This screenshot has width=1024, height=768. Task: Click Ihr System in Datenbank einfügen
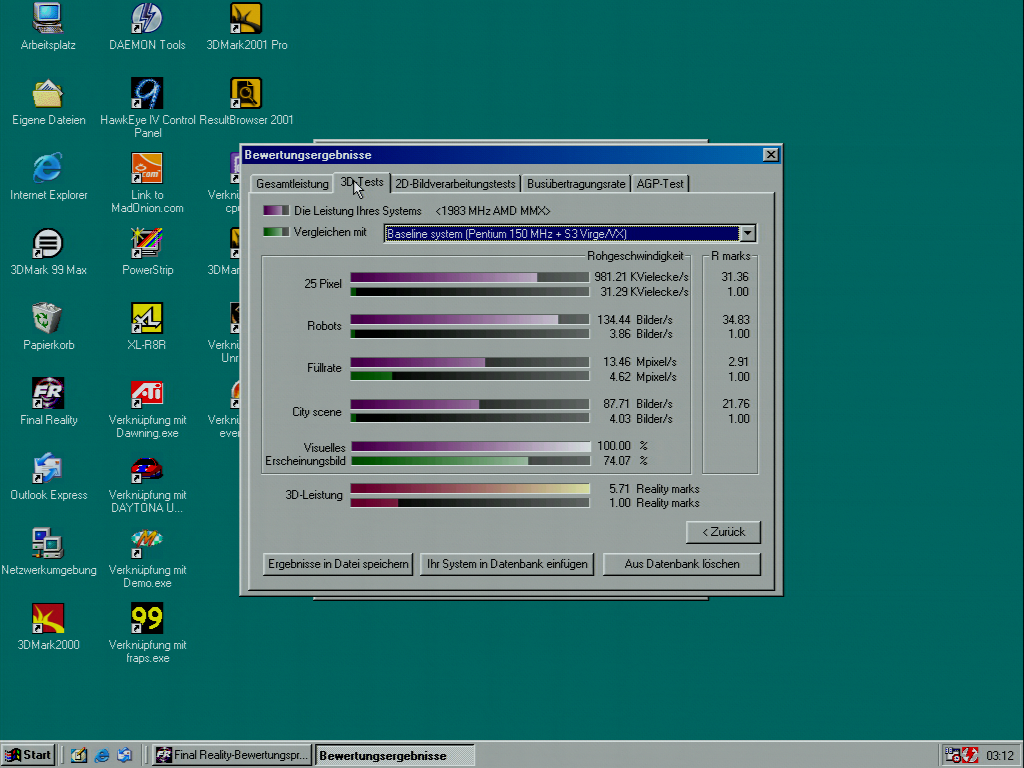(x=507, y=564)
